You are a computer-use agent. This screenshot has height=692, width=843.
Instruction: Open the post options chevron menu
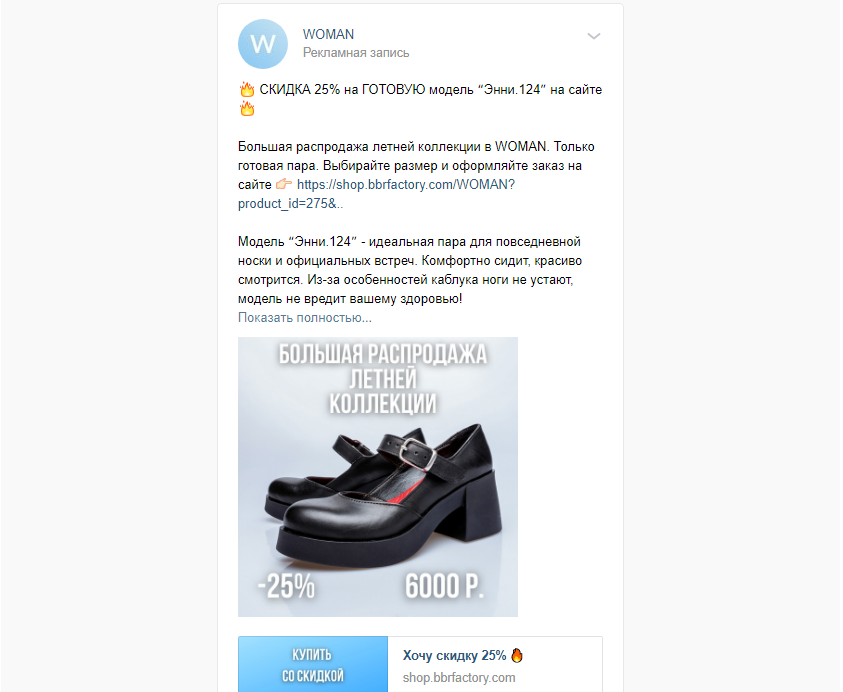tap(594, 36)
